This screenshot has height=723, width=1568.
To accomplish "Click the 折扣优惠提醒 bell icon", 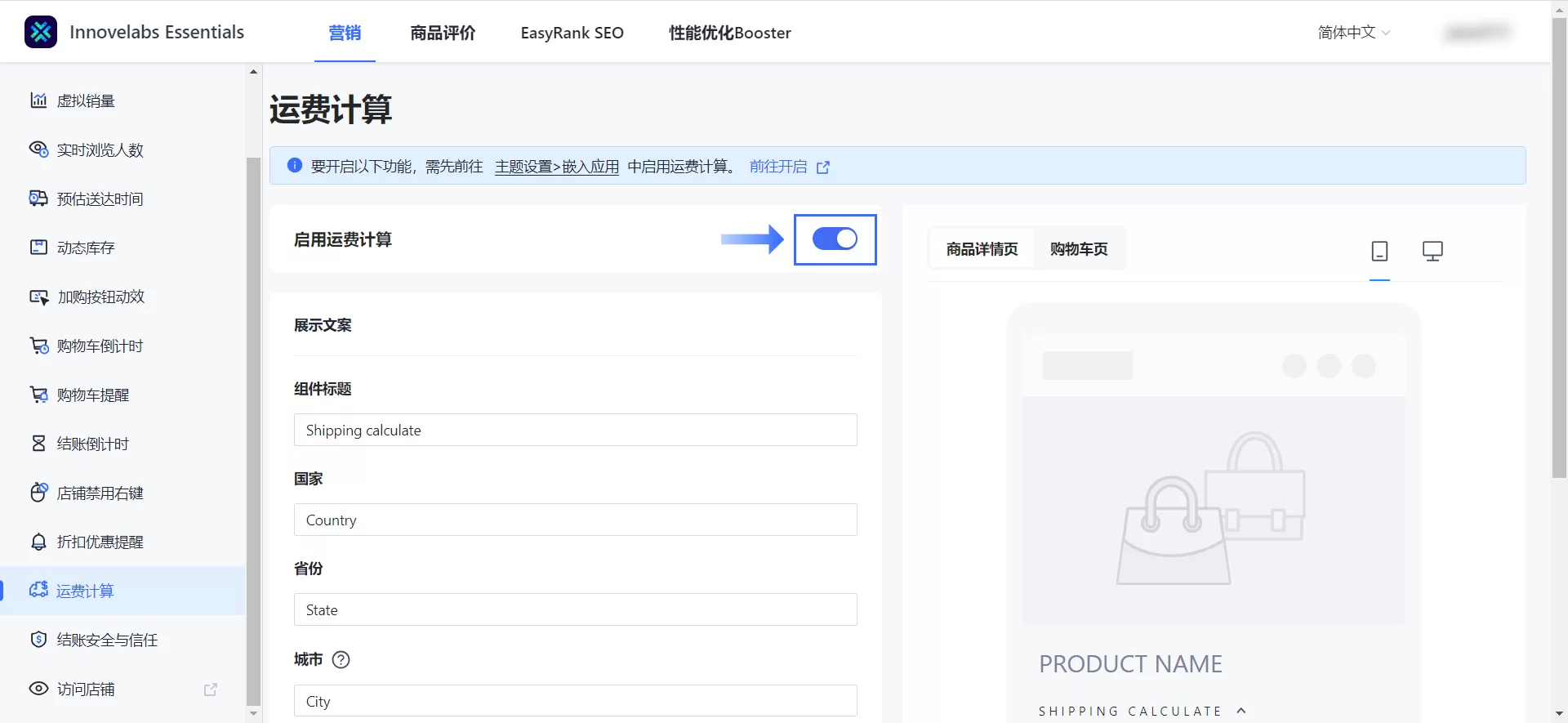I will click(x=38, y=542).
